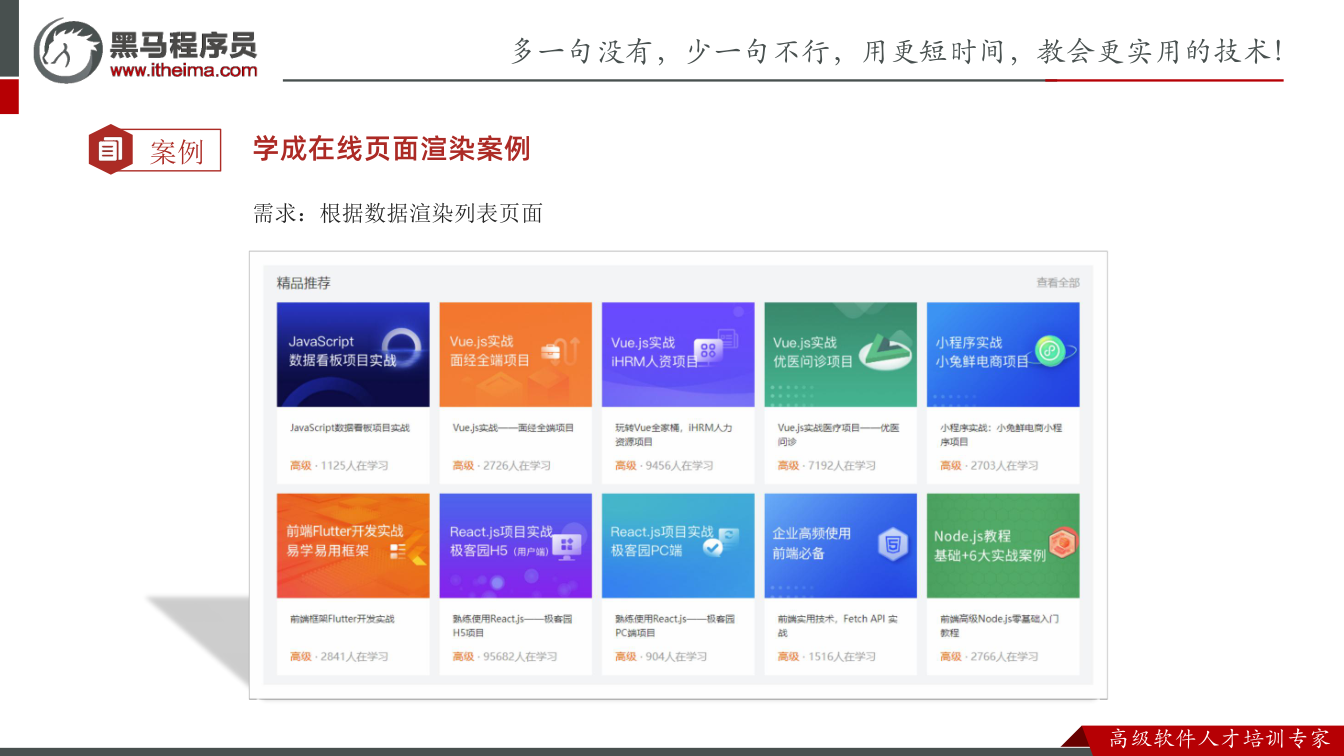This screenshot has width=1344, height=756.
Task: Click the 2766人在学习 text
Action: pyautogui.click(x=1005, y=657)
